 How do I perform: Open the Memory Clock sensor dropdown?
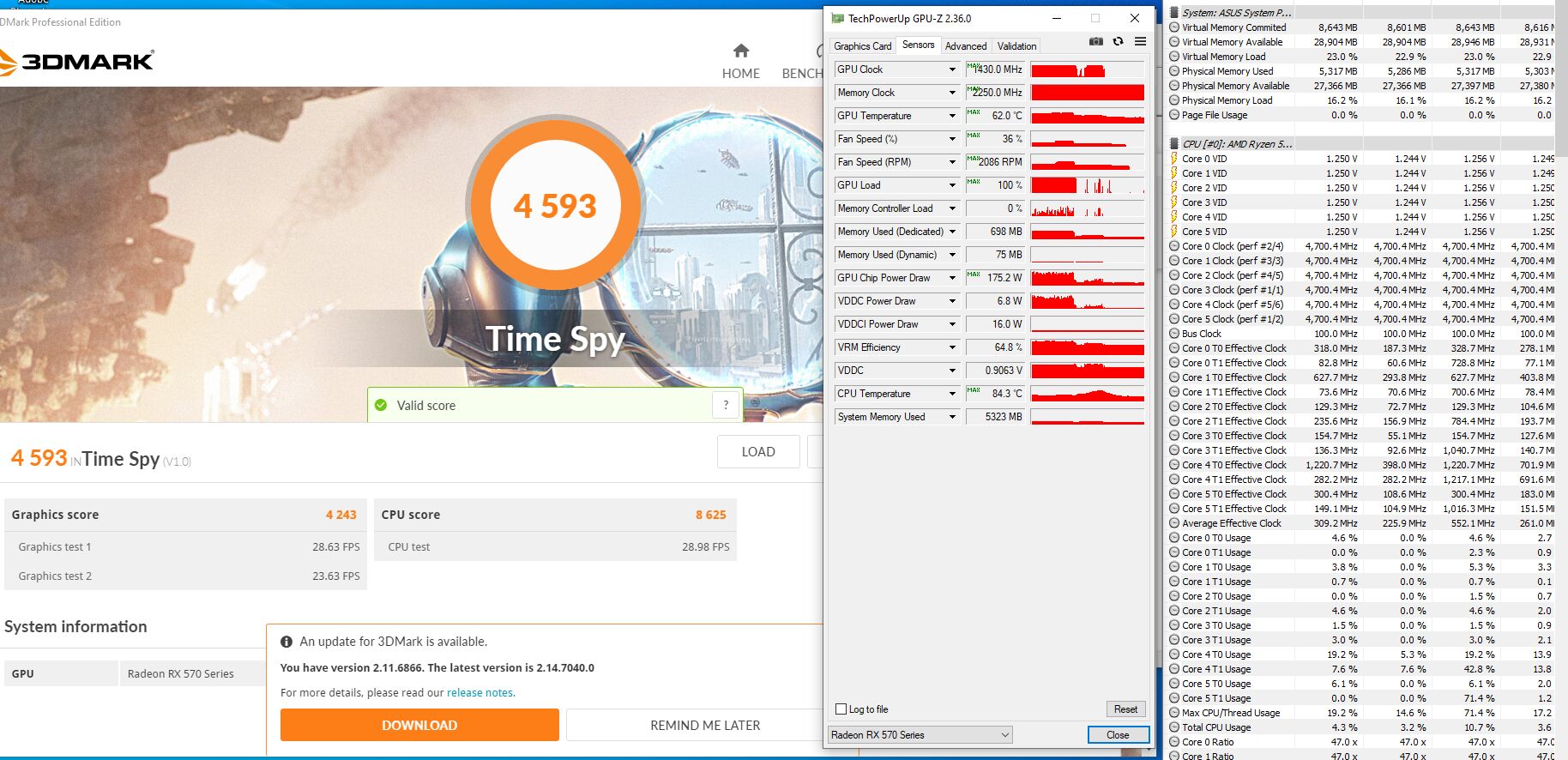951,93
